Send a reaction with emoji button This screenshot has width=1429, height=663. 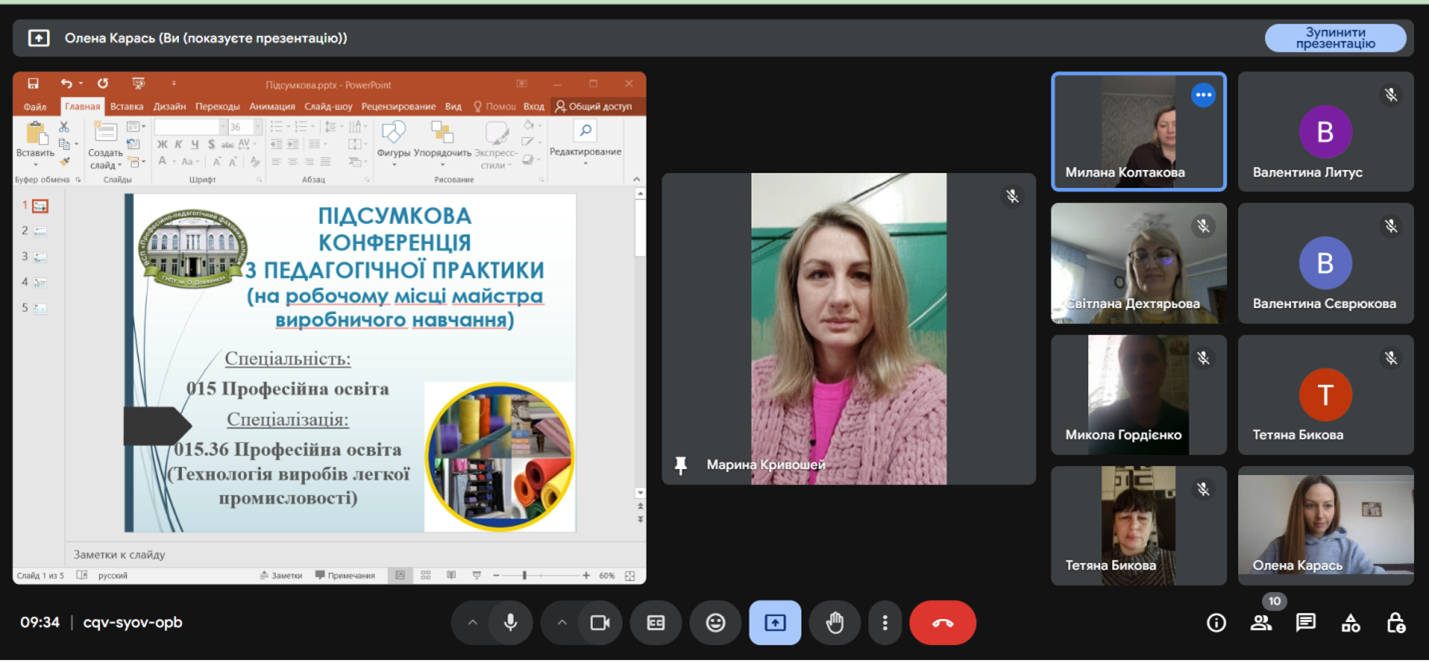click(715, 623)
